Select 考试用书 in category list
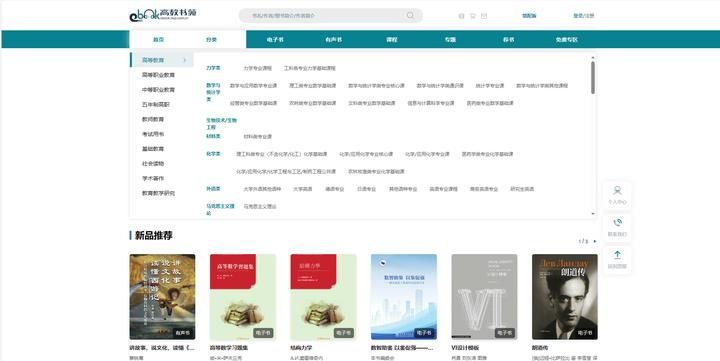This screenshot has width=720, height=361. coord(152,134)
